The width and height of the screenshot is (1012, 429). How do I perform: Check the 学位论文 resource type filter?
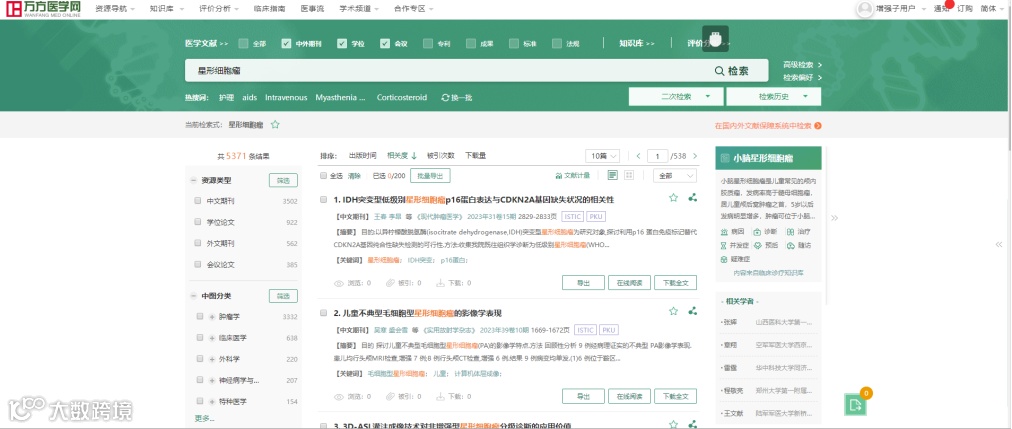pos(198,222)
